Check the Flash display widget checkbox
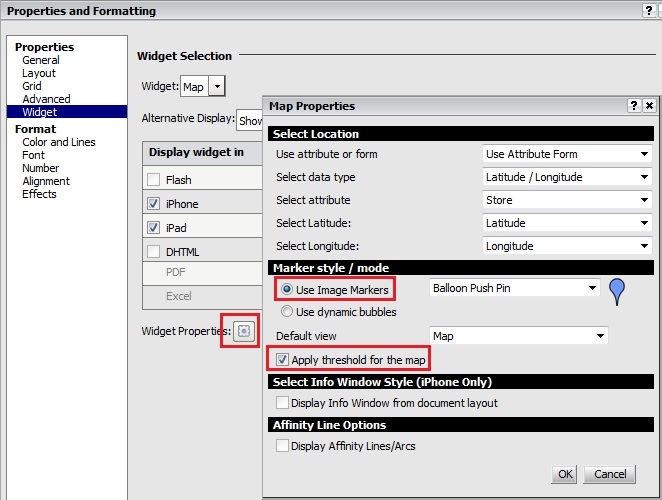The height and width of the screenshot is (500, 662). point(153,180)
